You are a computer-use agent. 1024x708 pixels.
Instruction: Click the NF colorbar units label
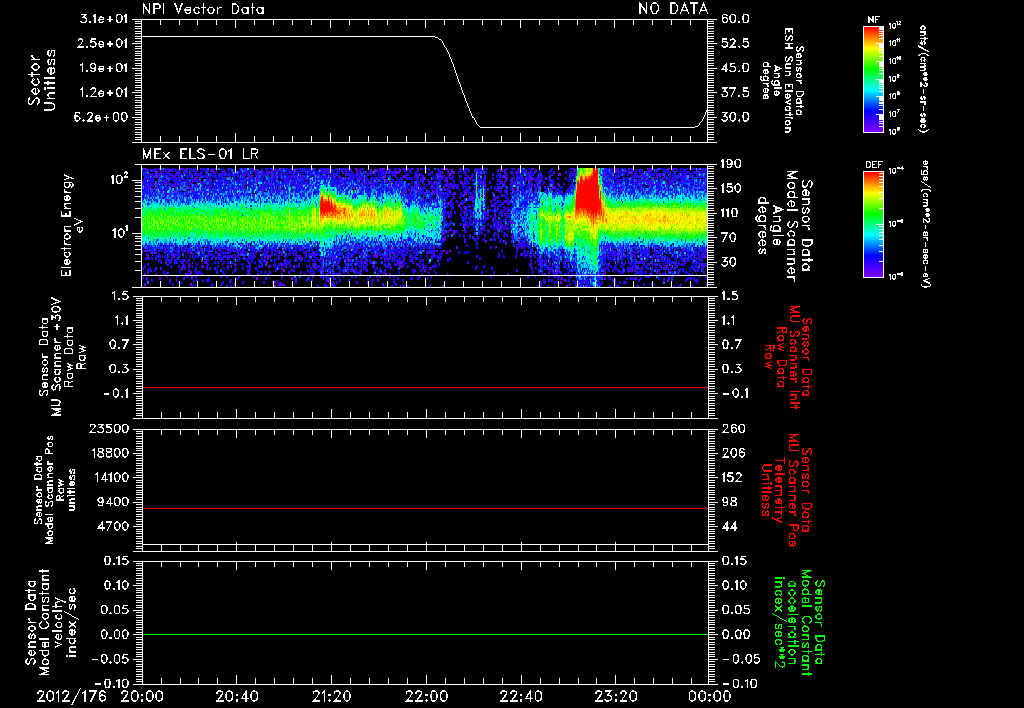[923, 79]
